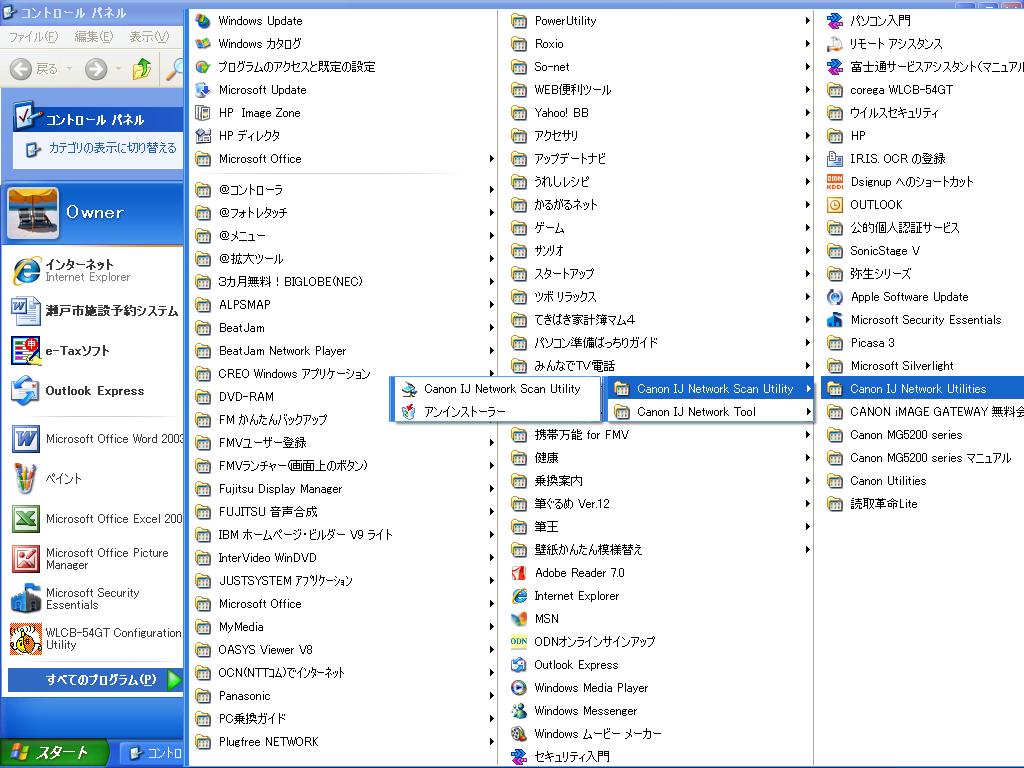Click the MSN butterfly icon

(x=519, y=618)
